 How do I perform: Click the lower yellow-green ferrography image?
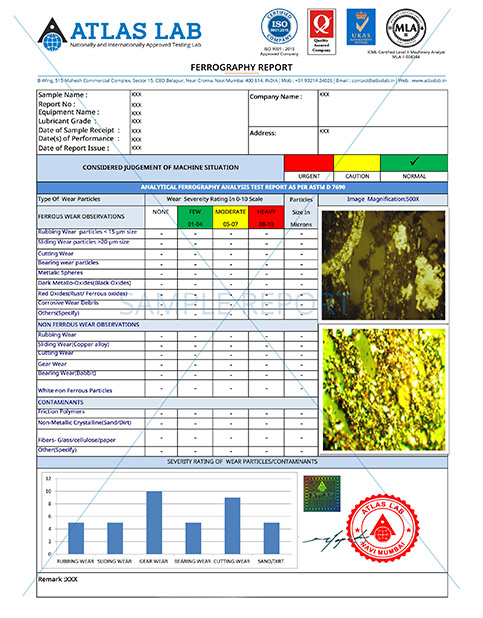[x=384, y=389]
